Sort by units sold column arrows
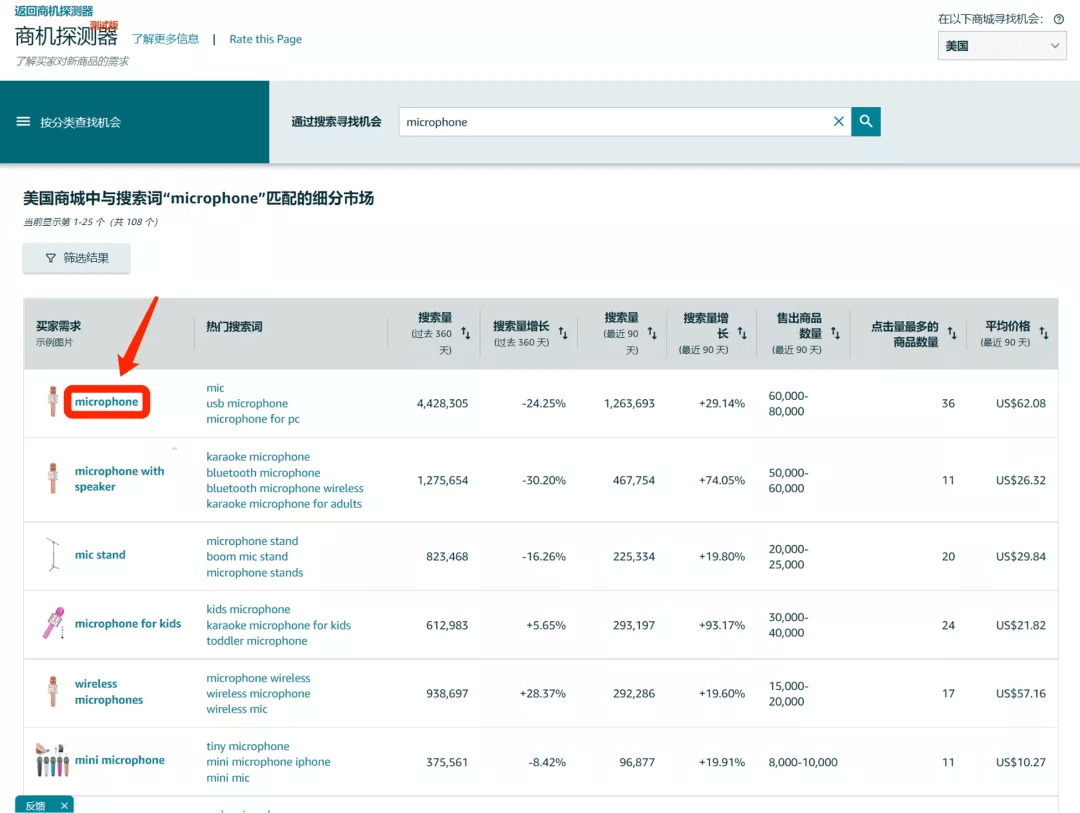This screenshot has width=1080, height=813. point(835,333)
